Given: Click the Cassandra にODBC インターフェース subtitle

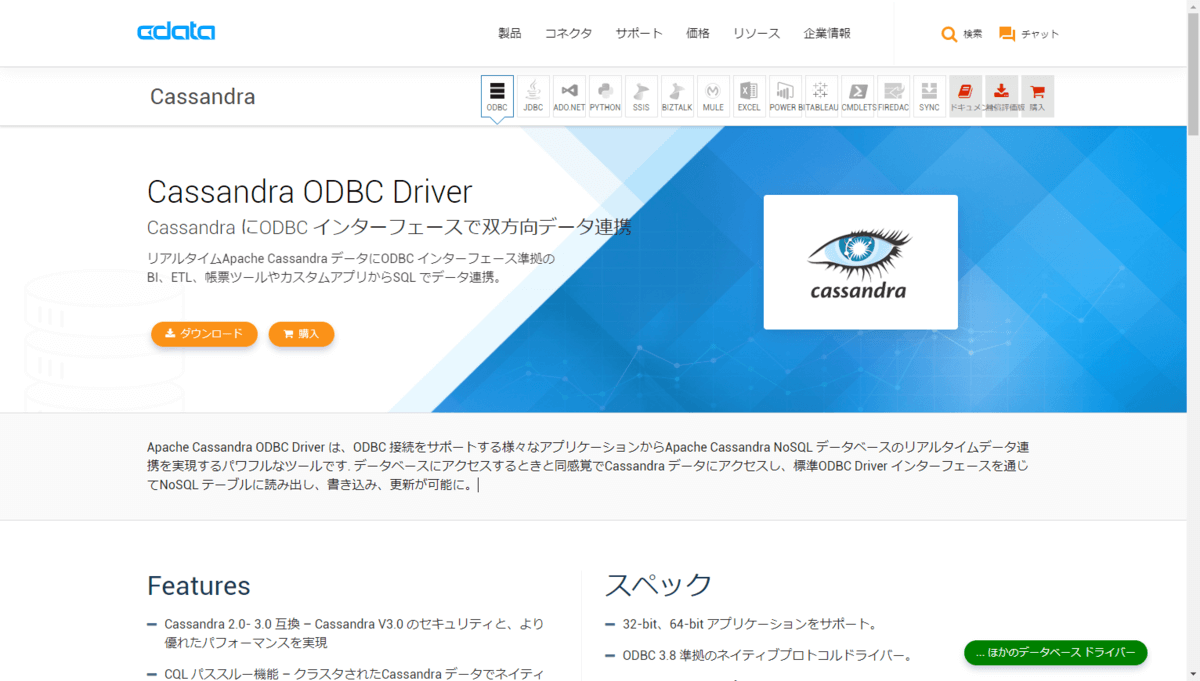Looking at the screenshot, I should pyautogui.click(x=389, y=227).
